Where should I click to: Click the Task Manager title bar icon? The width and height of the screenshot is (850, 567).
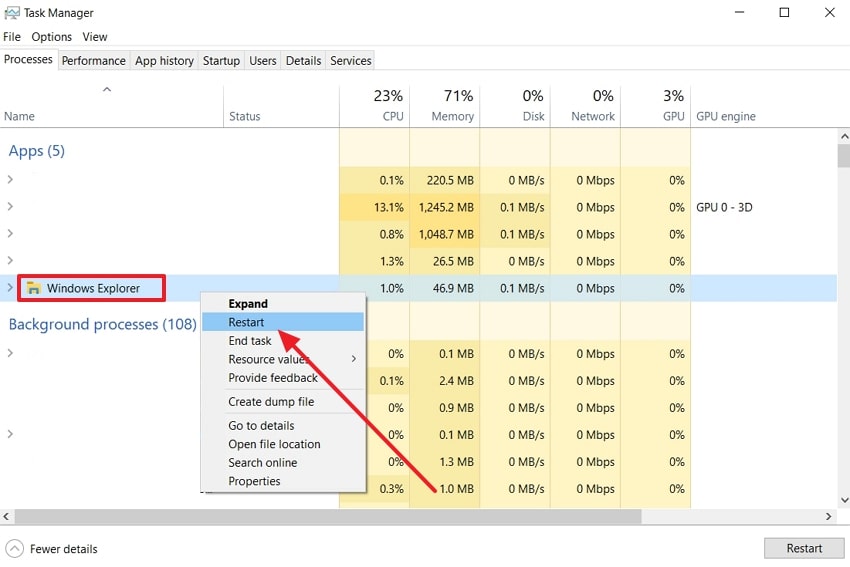coord(11,12)
